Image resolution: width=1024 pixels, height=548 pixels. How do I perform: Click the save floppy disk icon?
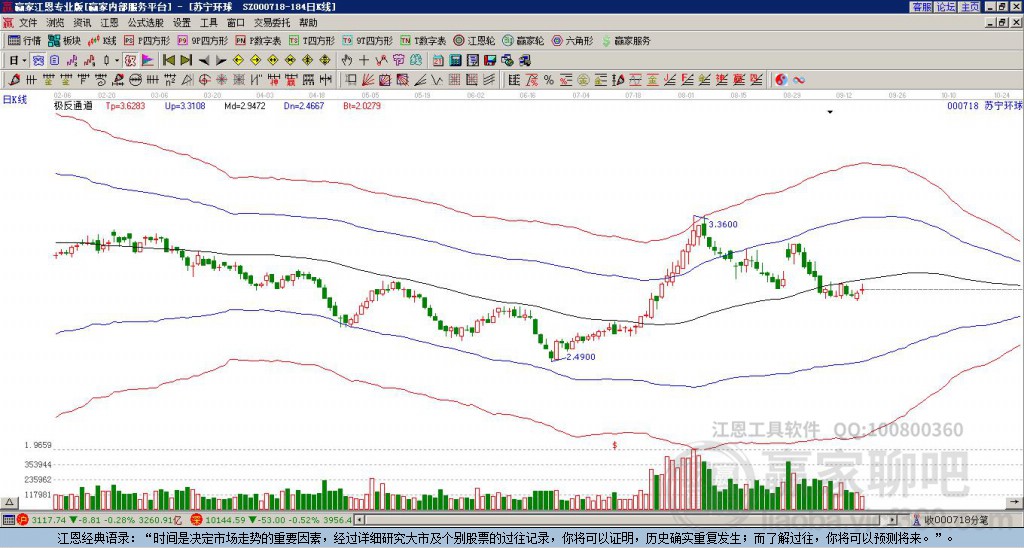click(490, 60)
